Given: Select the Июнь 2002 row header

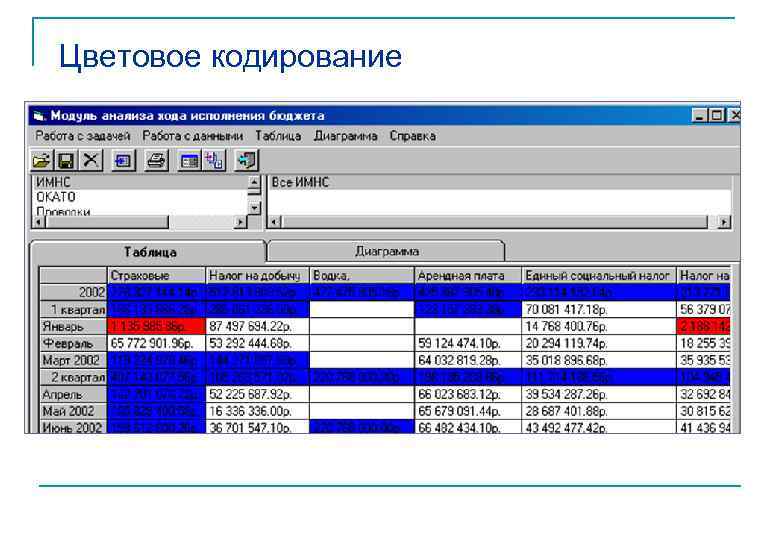Looking at the screenshot, I should [73, 427].
